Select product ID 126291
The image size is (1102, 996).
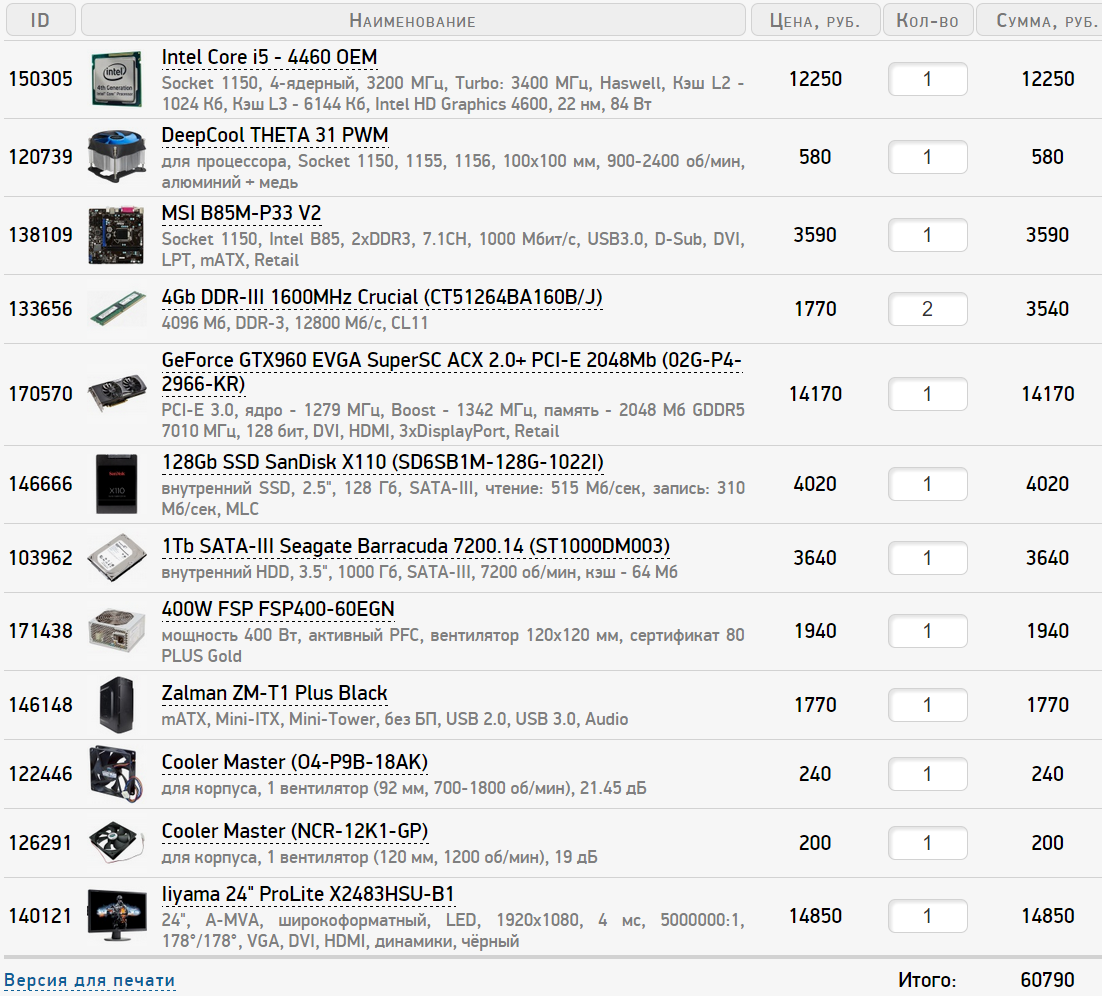[x=41, y=842]
